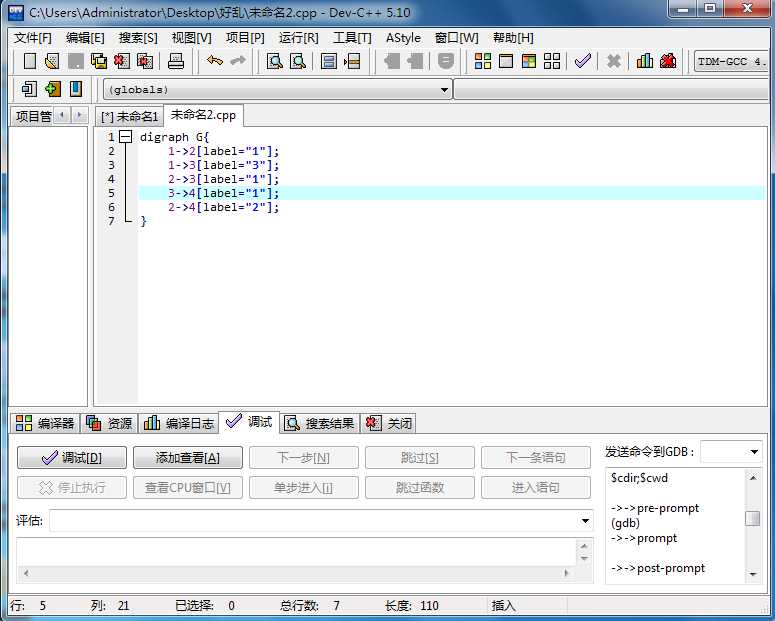Switch to 编译日志 bottom tab
775x621 pixels.
click(179, 423)
